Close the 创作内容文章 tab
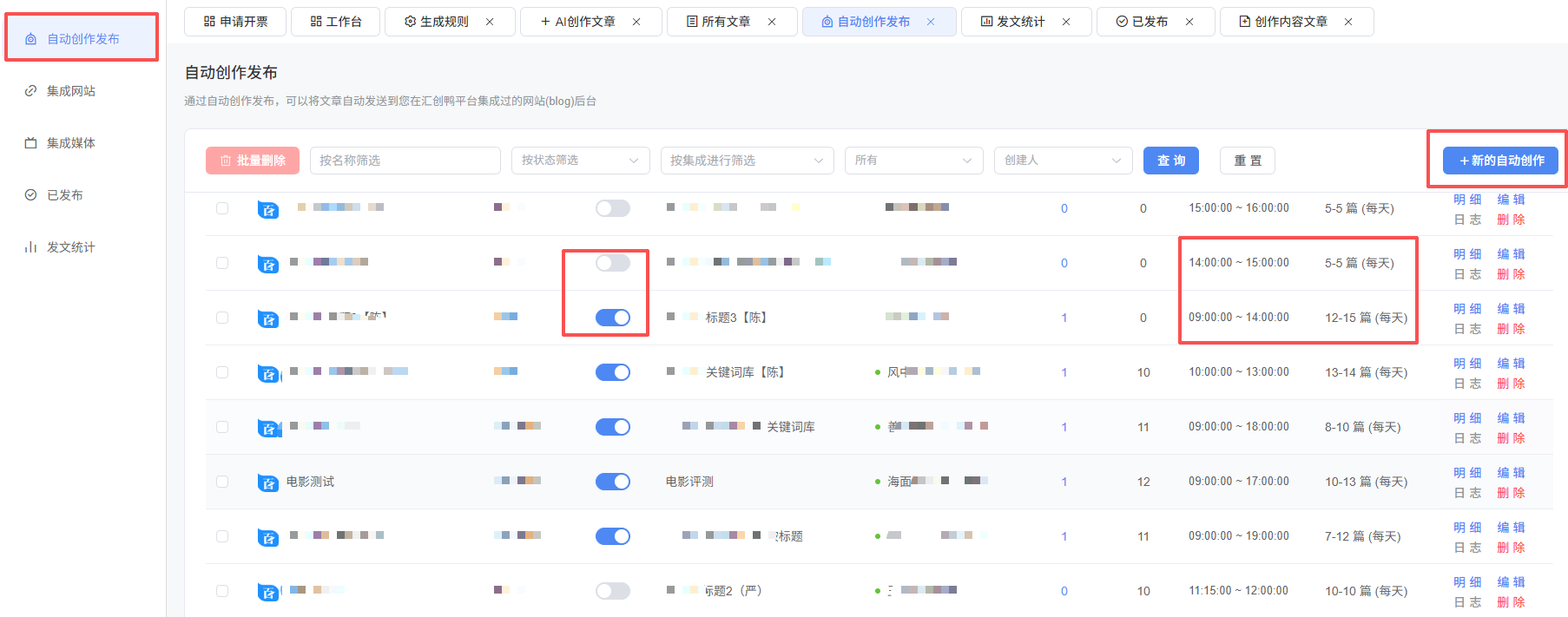 click(1348, 22)
